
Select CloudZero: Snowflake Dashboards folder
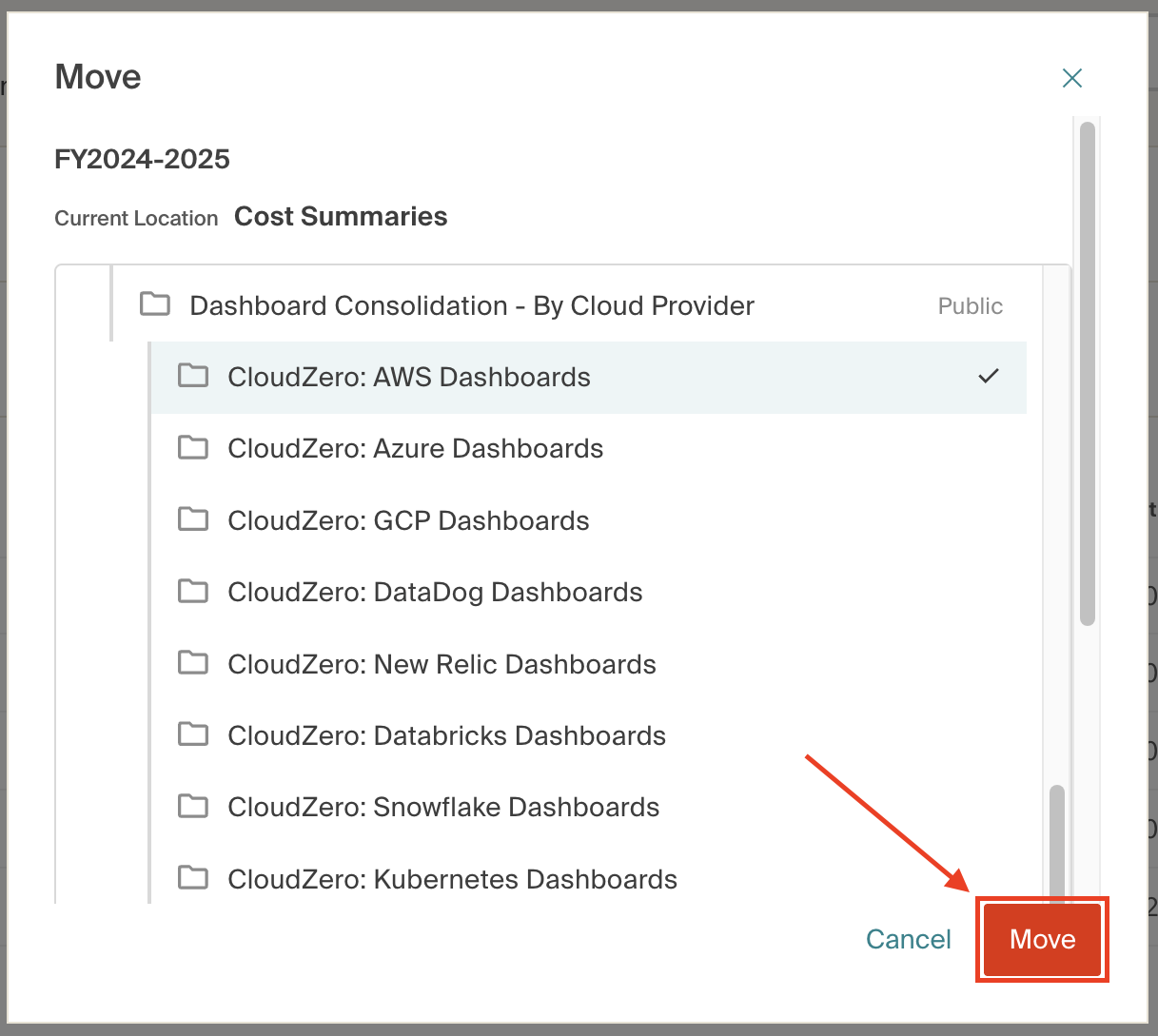pyautogui.click(x=588, y=808)
